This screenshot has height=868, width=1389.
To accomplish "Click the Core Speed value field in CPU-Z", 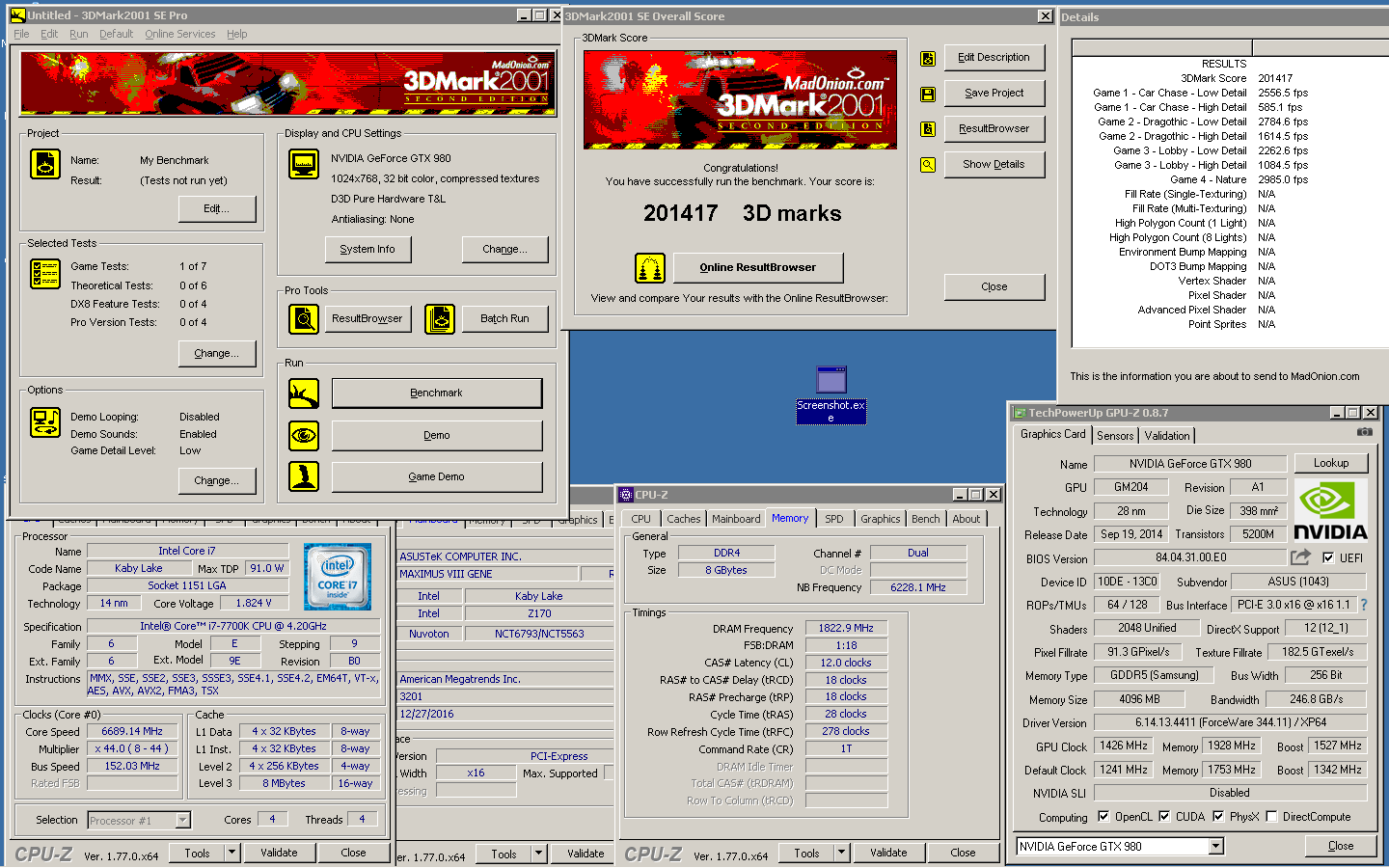I will click(132, 731).
